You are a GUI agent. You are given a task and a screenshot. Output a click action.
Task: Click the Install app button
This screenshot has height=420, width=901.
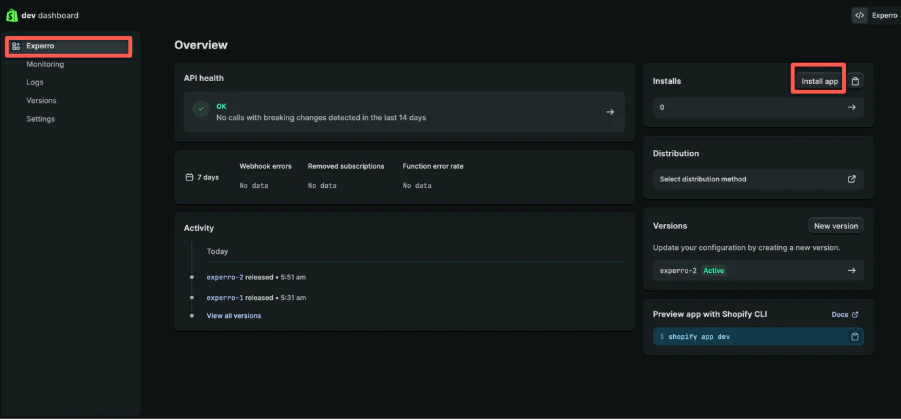coord(819,82)
